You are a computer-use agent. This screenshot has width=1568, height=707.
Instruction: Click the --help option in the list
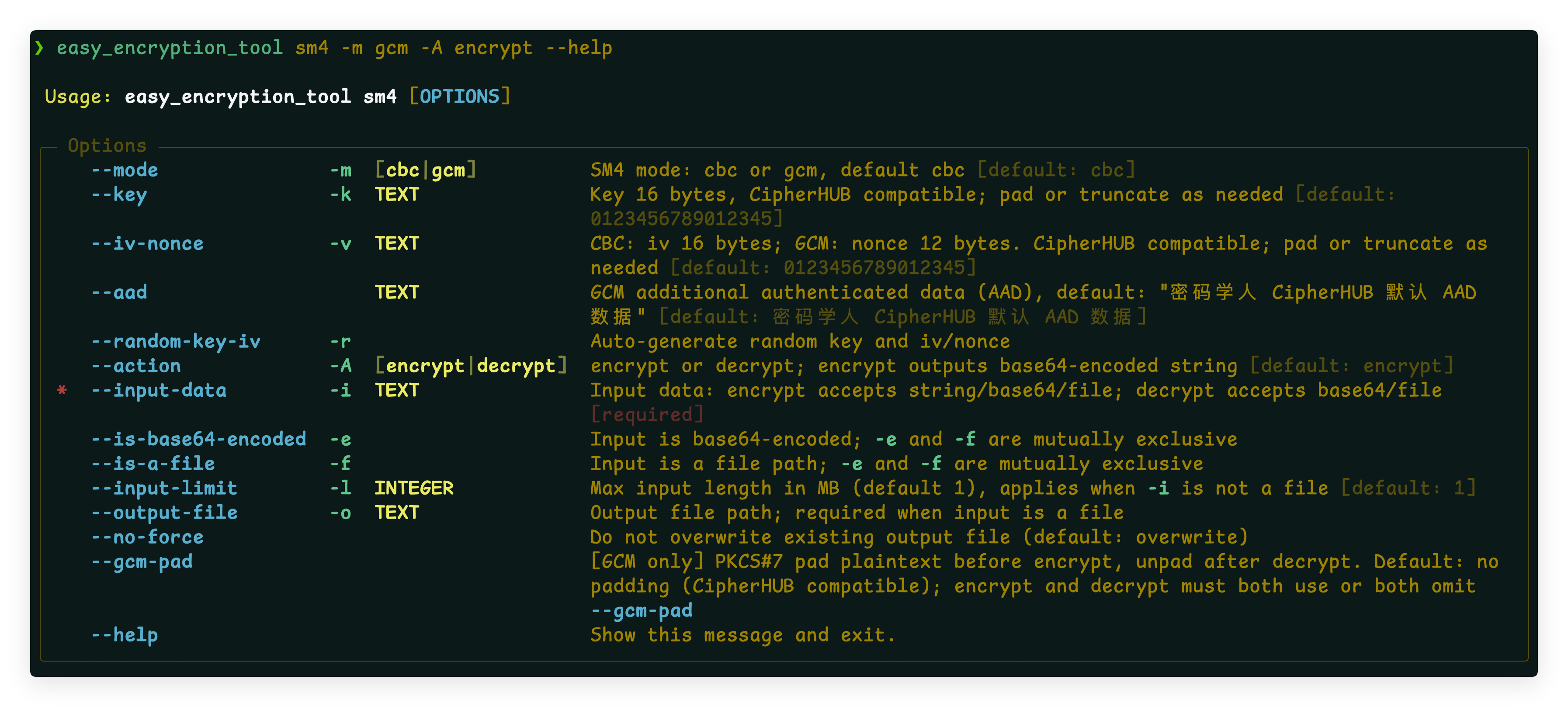[x=124, y=634]
